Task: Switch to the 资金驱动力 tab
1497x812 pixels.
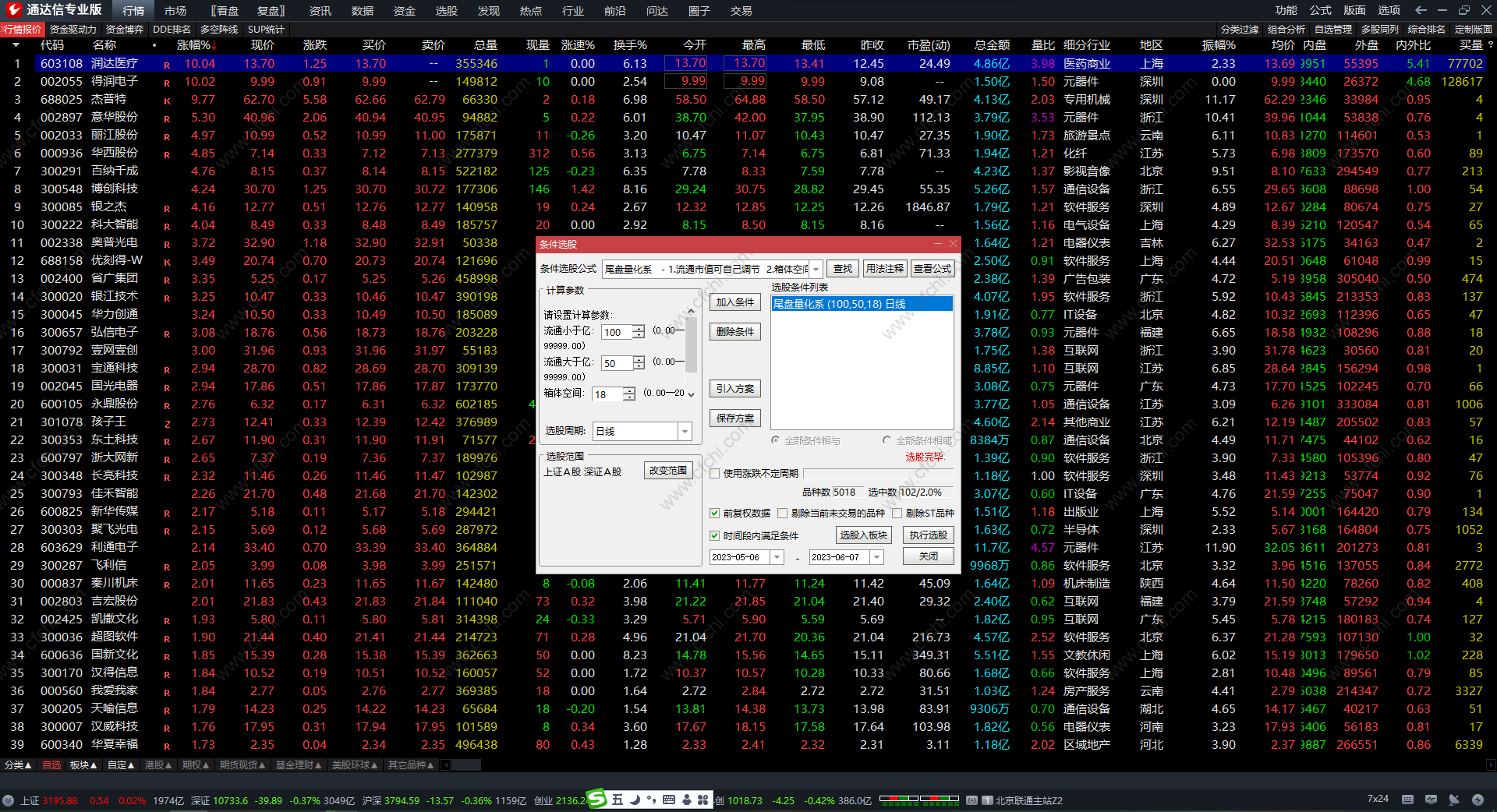Action: [x=73, y=30]
